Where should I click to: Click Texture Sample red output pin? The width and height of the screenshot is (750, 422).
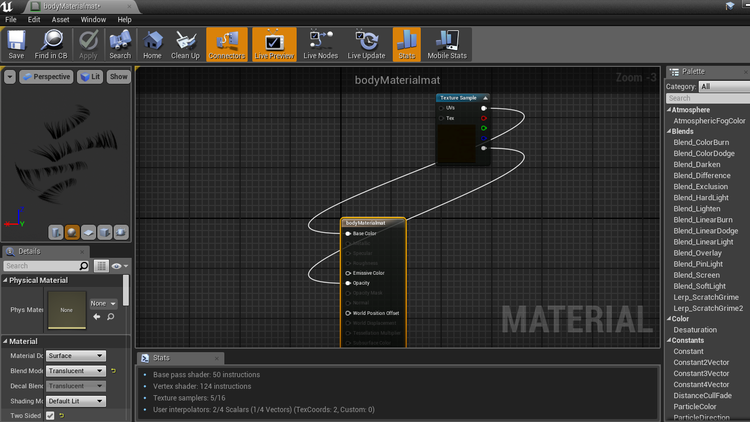tap(484, 118)
